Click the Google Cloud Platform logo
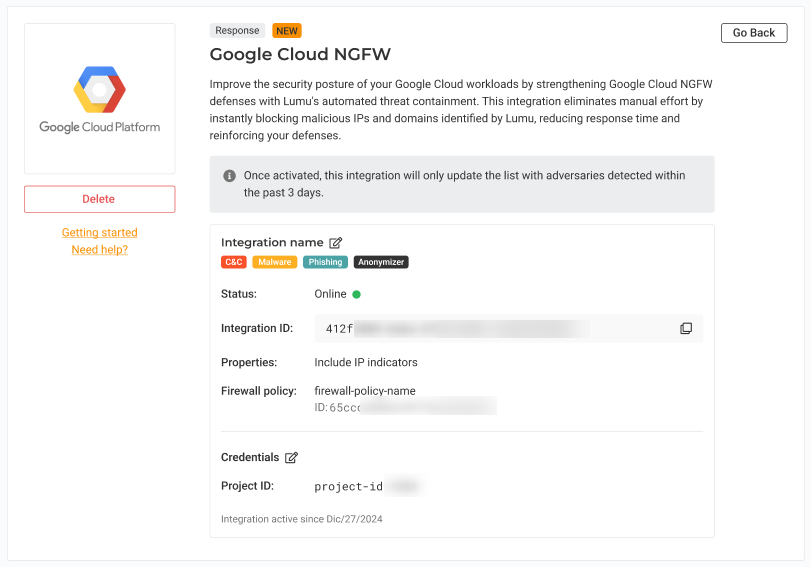 point(100,99)
